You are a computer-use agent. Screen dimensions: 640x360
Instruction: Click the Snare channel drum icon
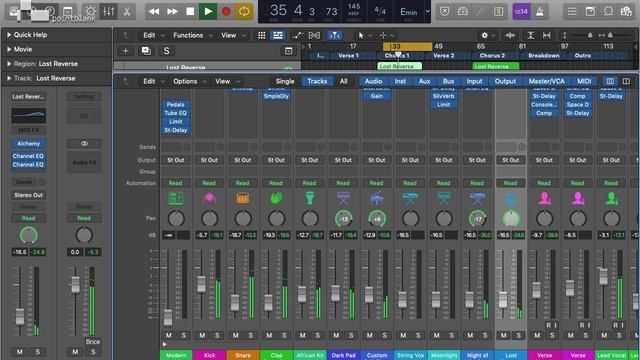[x=242, y=198]
